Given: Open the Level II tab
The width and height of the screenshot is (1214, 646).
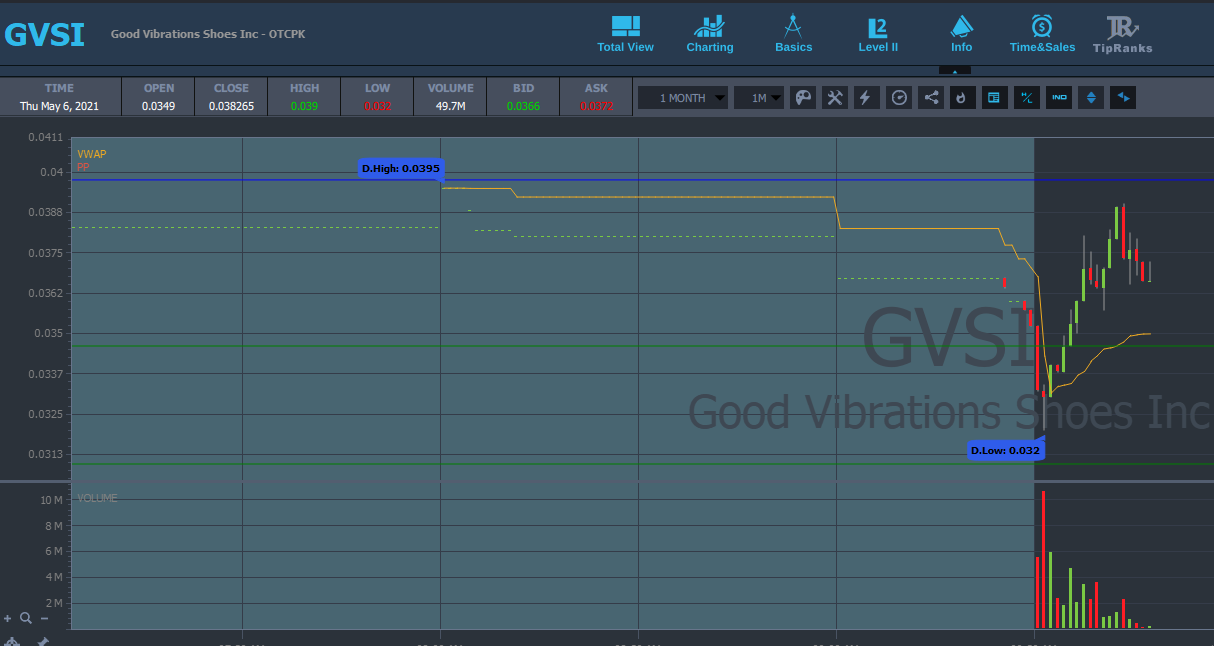Looking at the screenshot, I should 878,34.
